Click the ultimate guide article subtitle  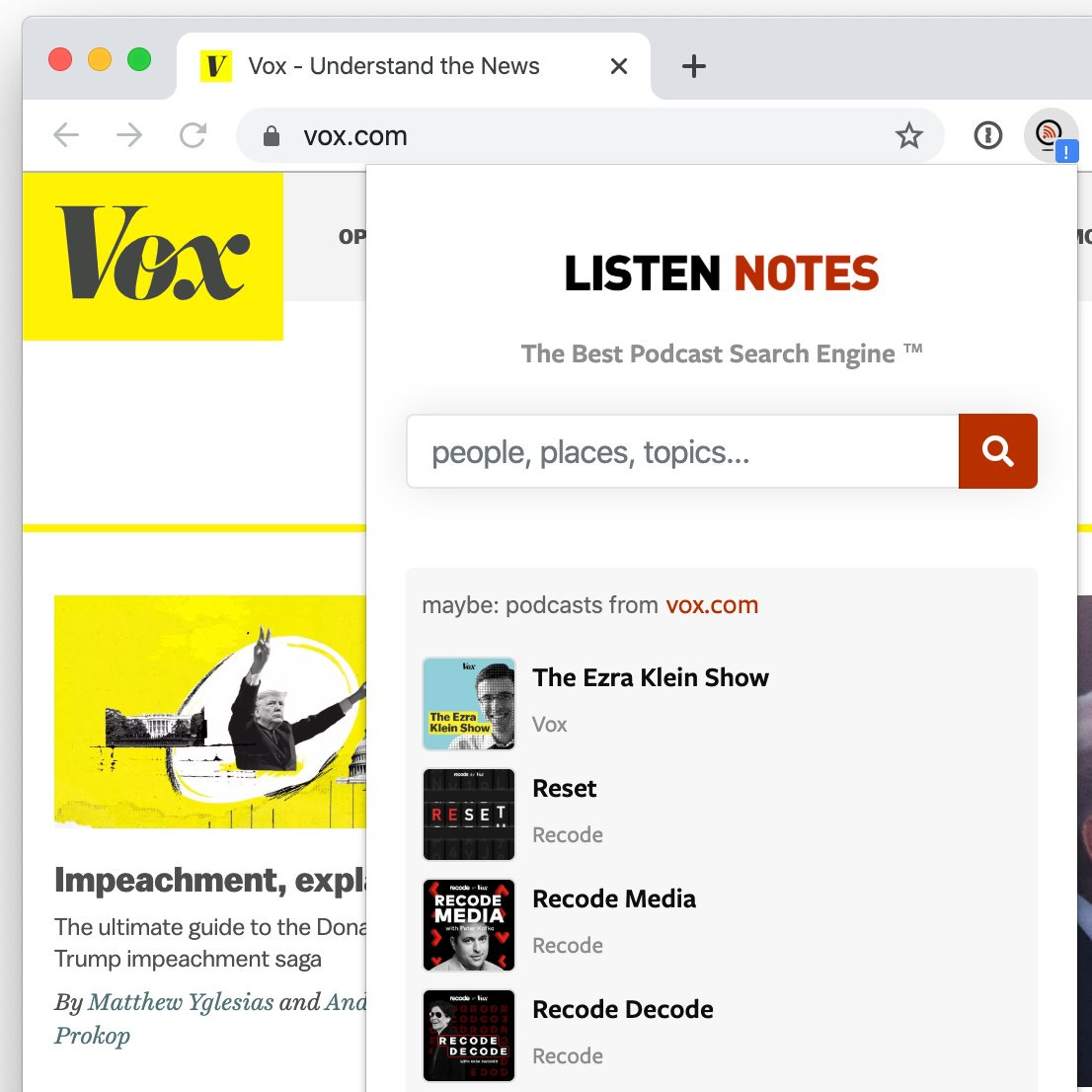pos(210,943)
